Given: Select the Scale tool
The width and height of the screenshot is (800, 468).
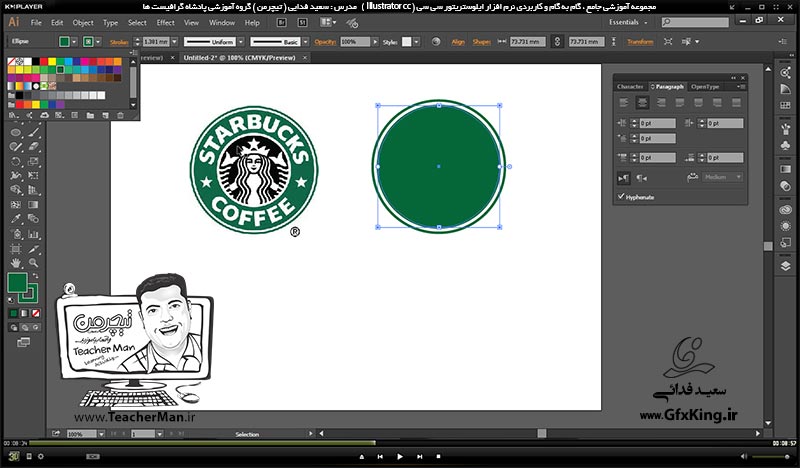Looking at the screenshot, I should coord(34,161).
